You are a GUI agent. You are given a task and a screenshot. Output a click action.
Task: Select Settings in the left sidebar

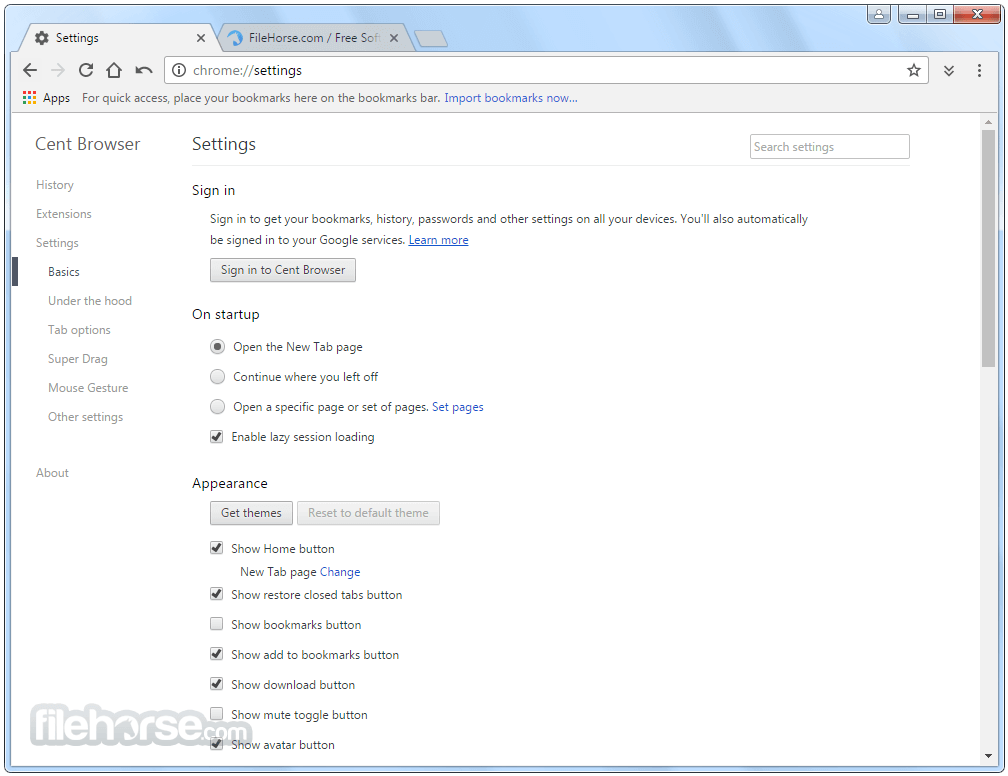click(57, 242)
